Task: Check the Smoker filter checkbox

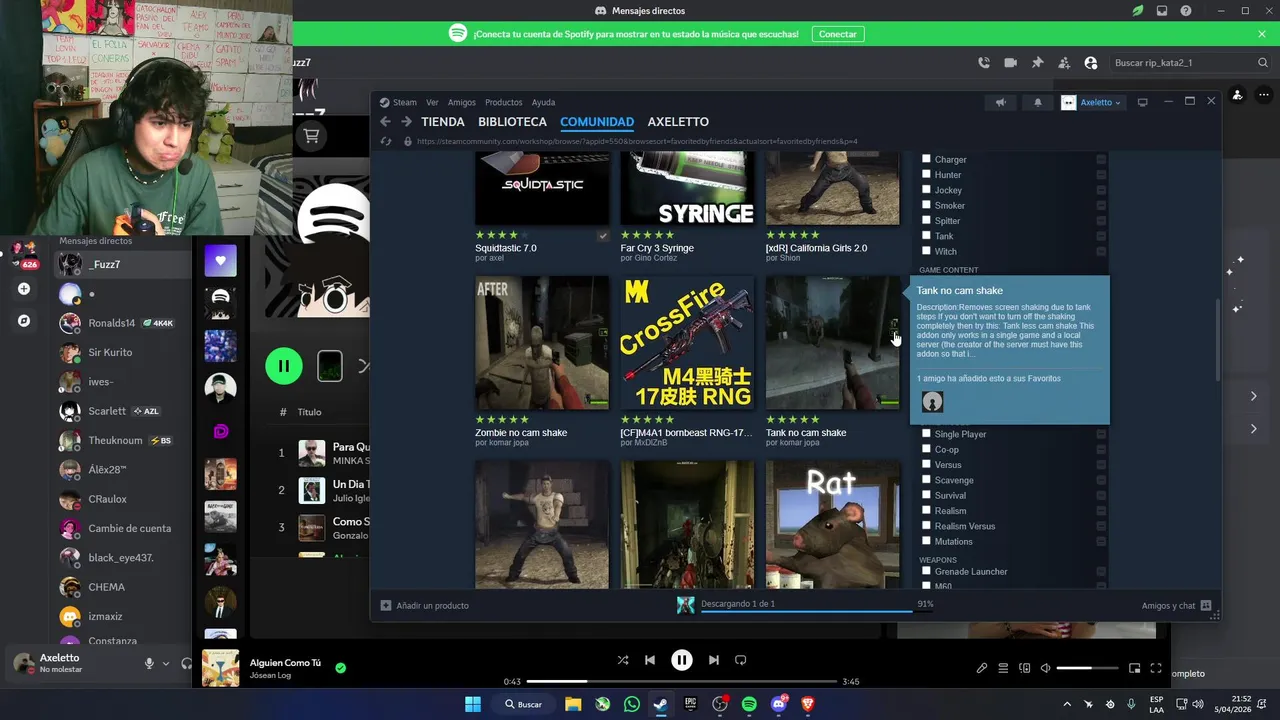Action: click(926, 205)
